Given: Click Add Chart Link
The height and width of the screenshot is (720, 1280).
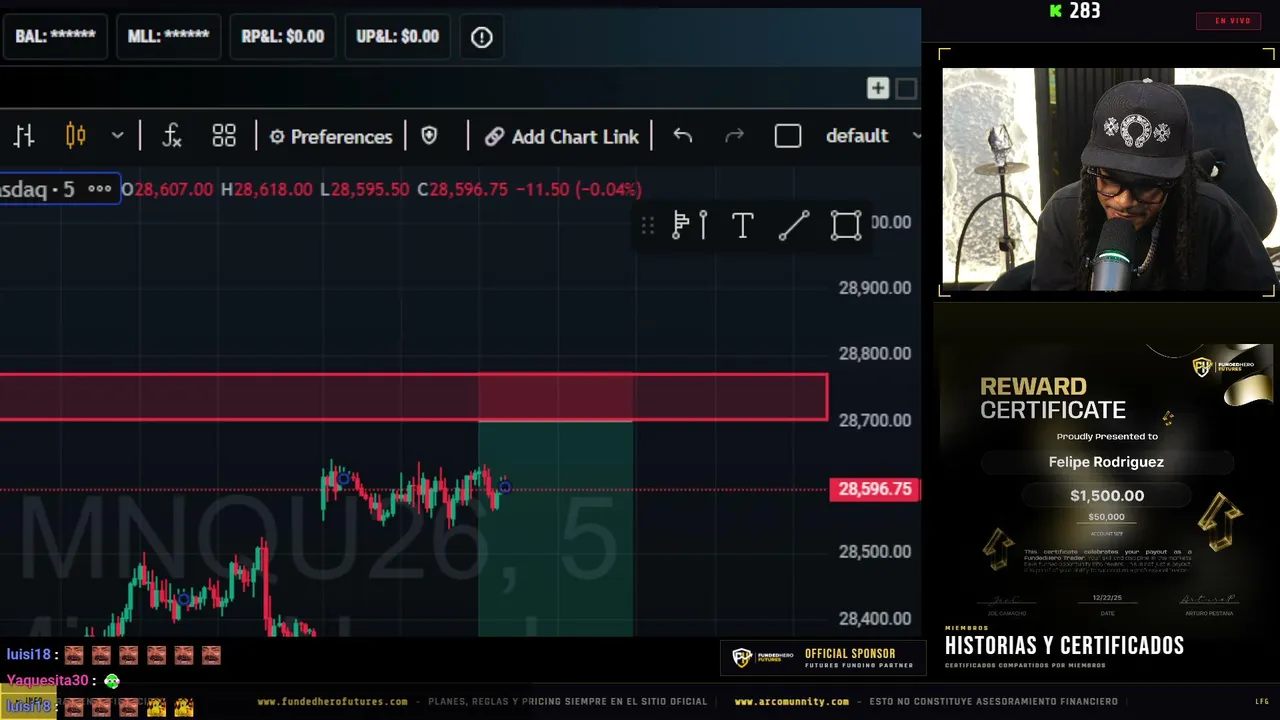Looking at the screenshot, I should (x=562, y=137).
